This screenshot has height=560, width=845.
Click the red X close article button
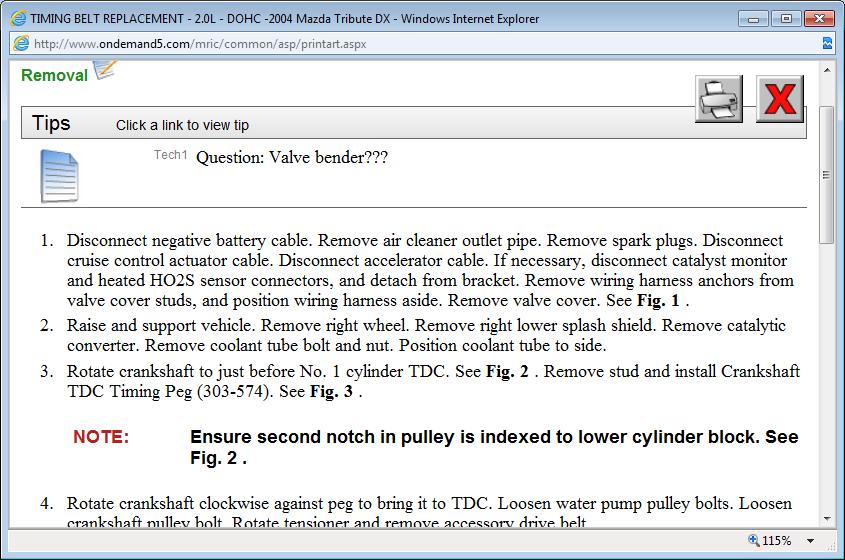tap(780, 99)
